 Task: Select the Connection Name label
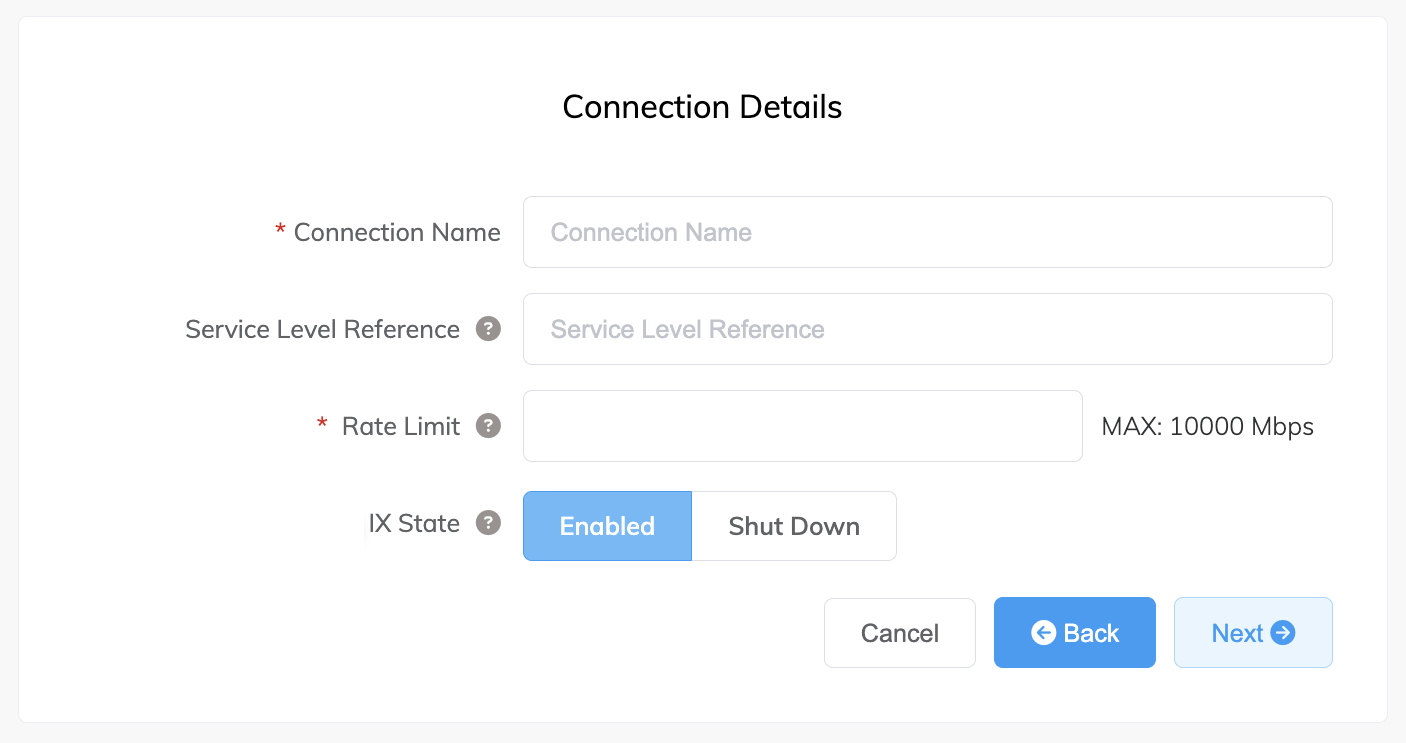(x=397, y=232)
